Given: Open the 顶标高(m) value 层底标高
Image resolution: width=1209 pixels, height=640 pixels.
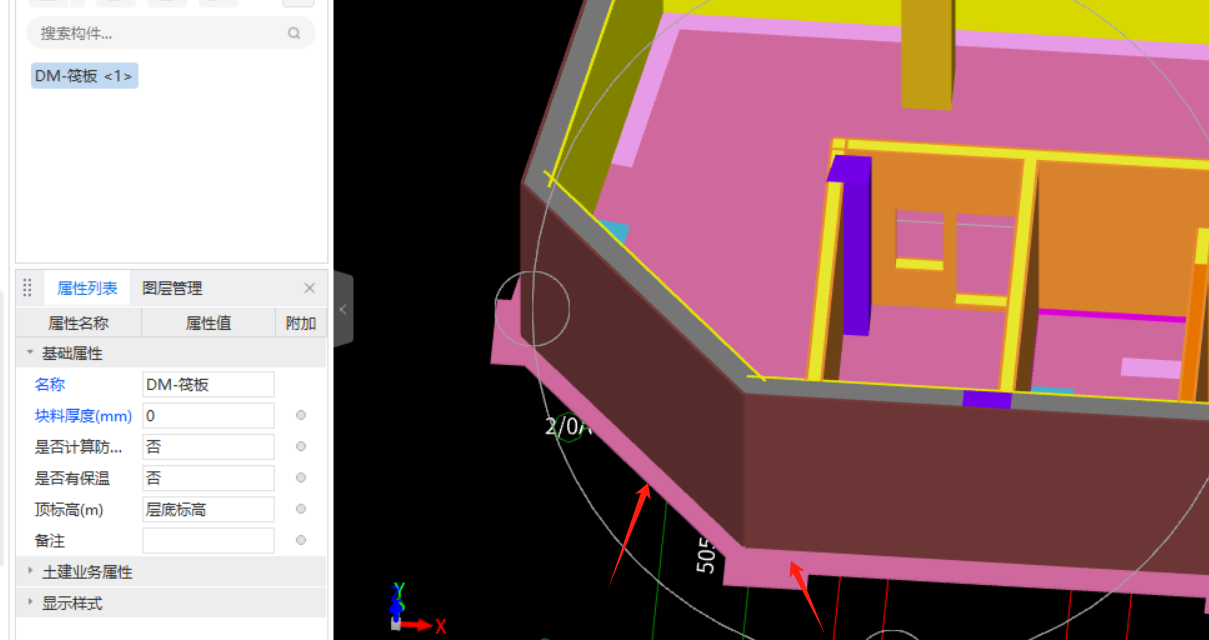Looking at the screenshot, I should (208, 509).
